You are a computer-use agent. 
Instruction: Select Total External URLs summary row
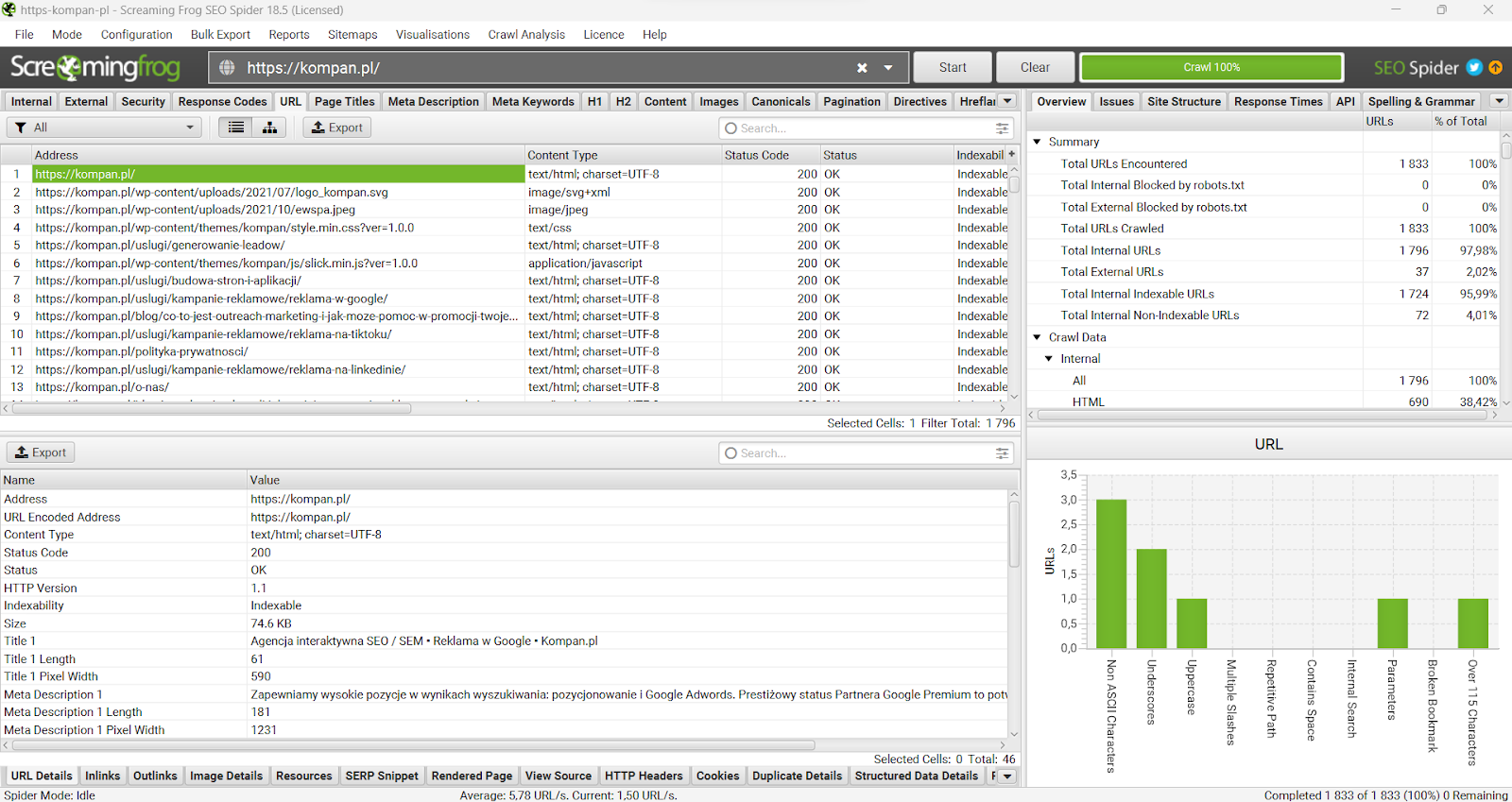[x=1265, y=272]
